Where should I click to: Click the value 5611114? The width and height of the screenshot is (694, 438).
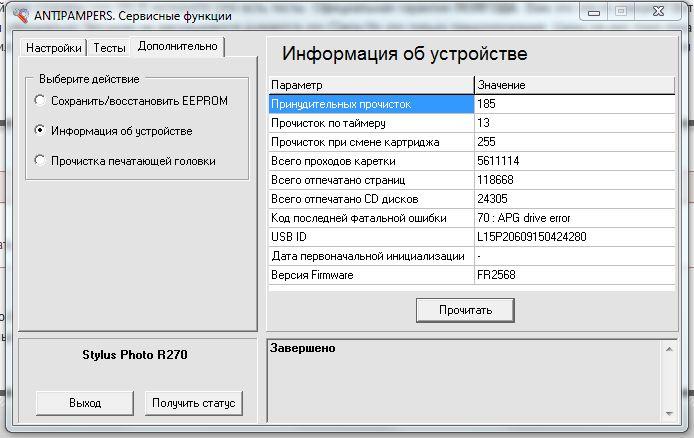[498, 161]
